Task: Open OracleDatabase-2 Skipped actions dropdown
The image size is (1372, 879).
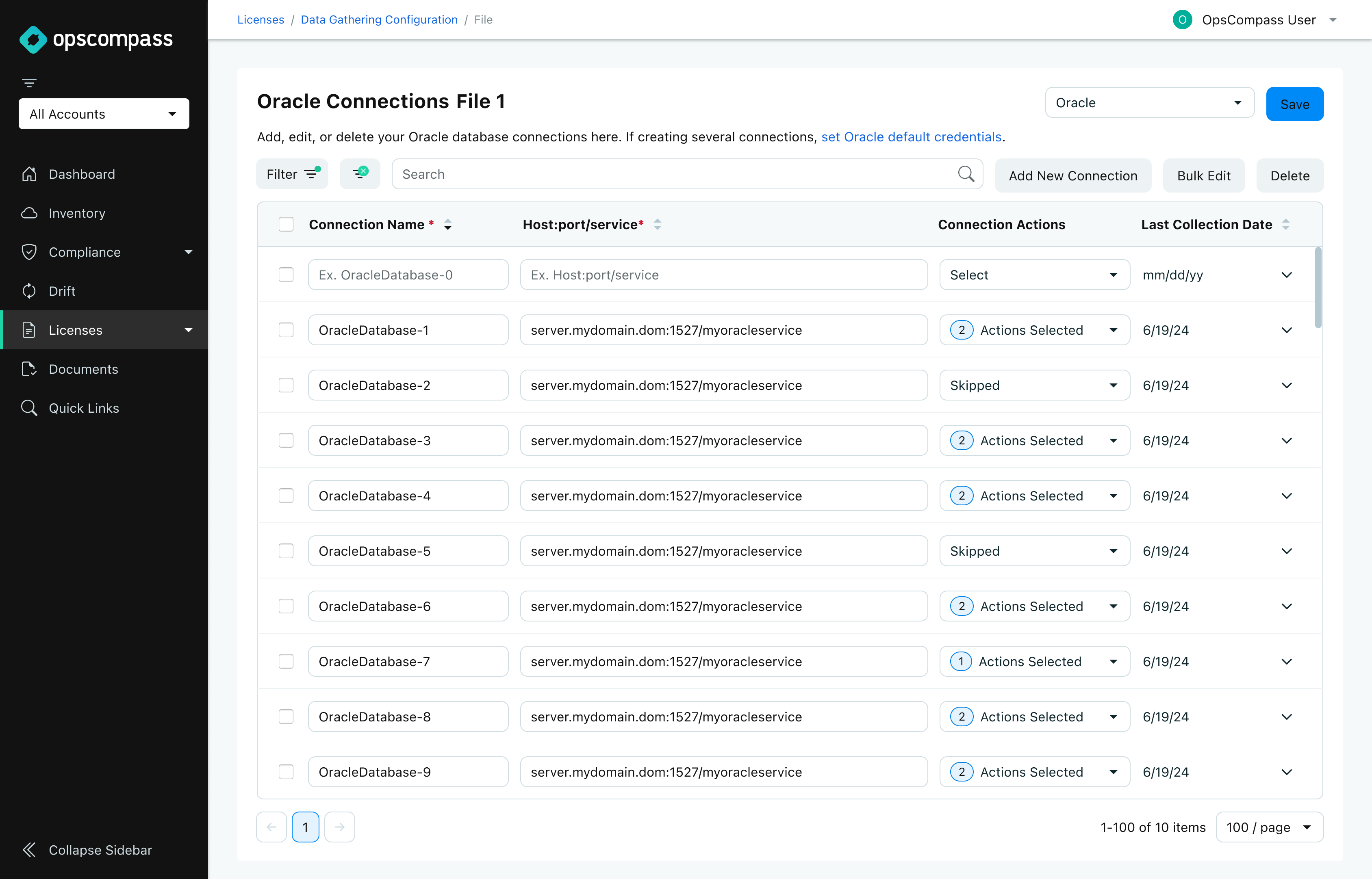Action: tap(1034, 385)
